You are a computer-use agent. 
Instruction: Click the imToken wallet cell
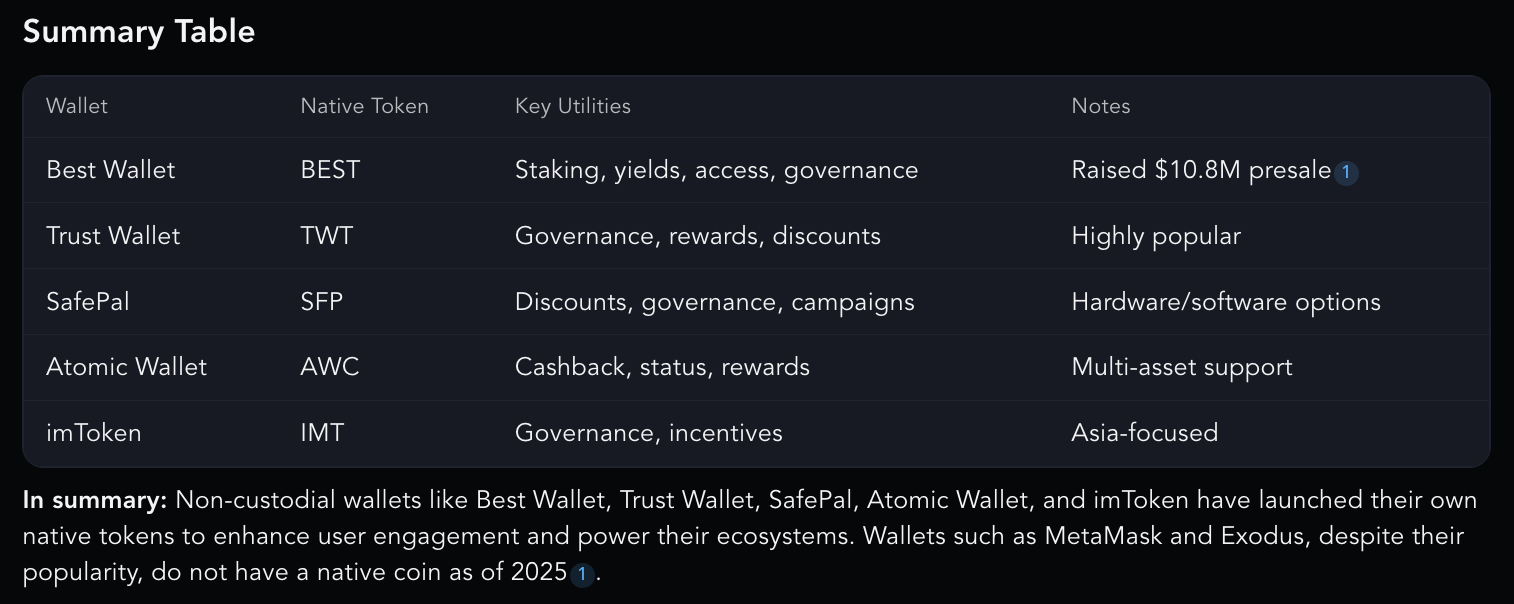click(x=94, y=433)
